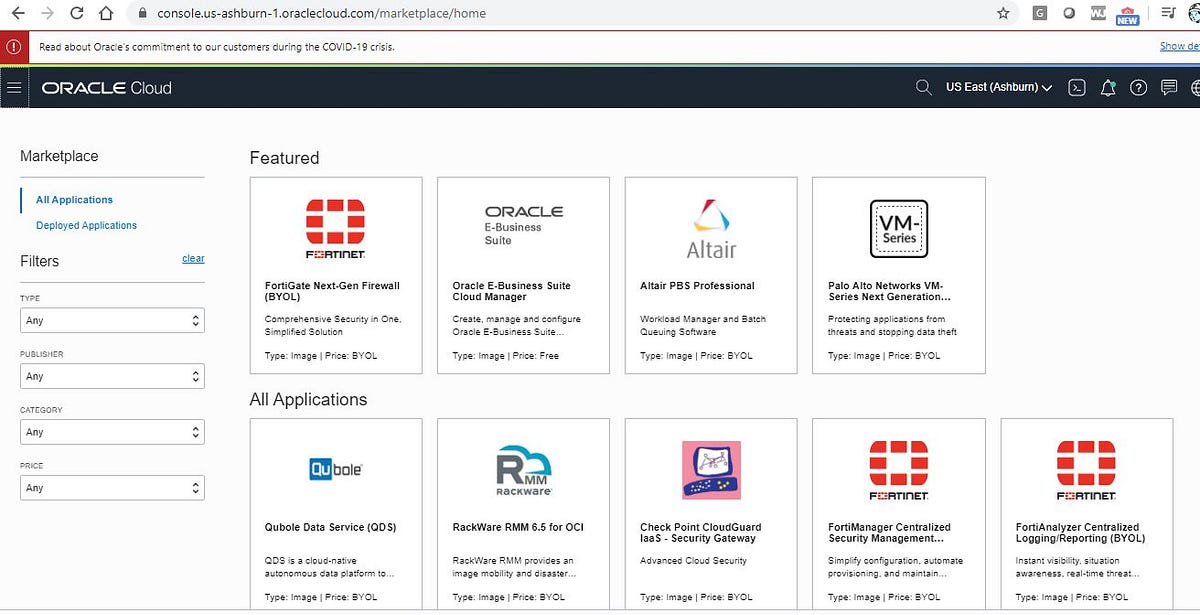The image size is (1200, 615).
Task: Click the NEW badge extension icon
Action: point(1127,13)
